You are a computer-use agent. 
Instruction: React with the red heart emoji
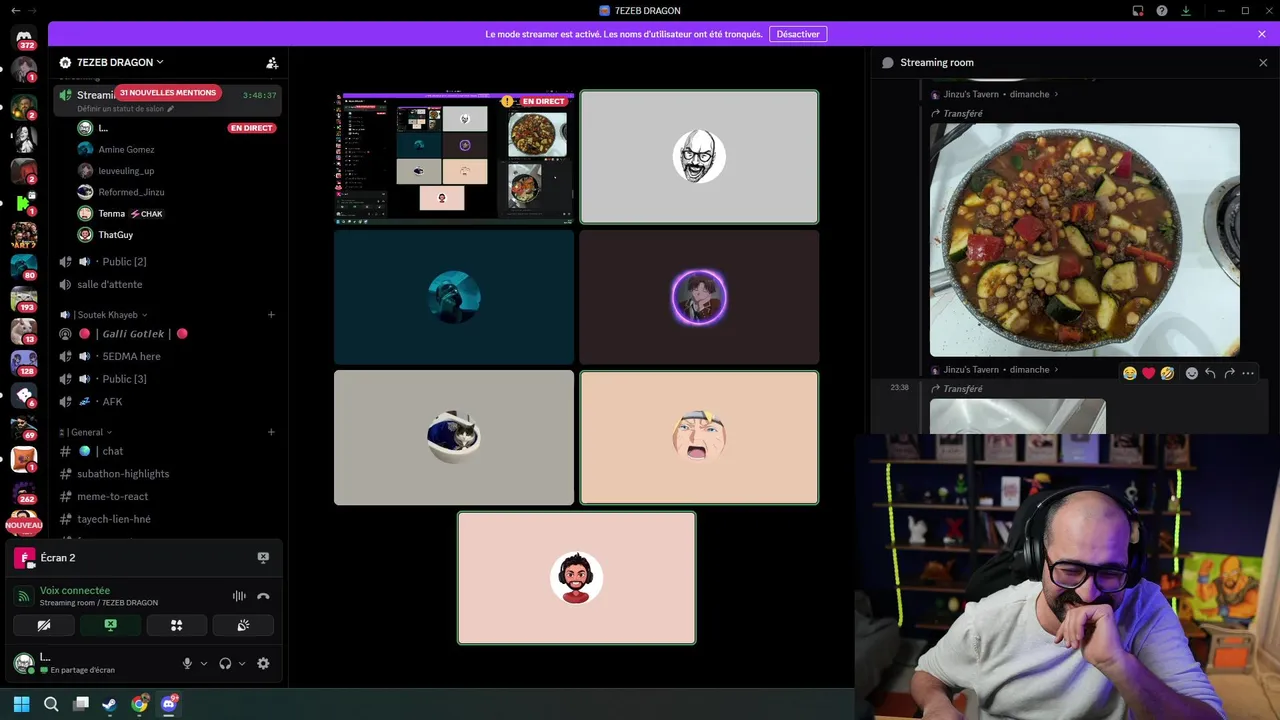click(1149, 373)
